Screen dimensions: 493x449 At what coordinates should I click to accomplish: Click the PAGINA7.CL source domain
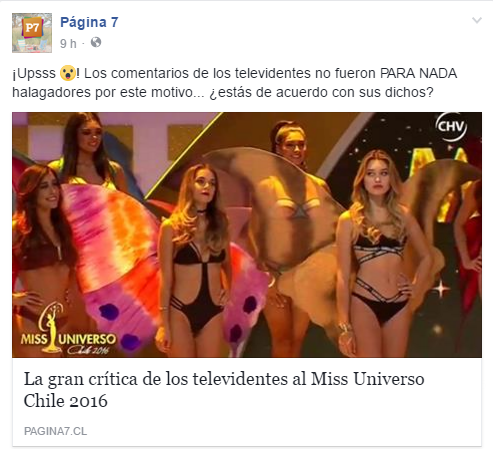(55, 431)
